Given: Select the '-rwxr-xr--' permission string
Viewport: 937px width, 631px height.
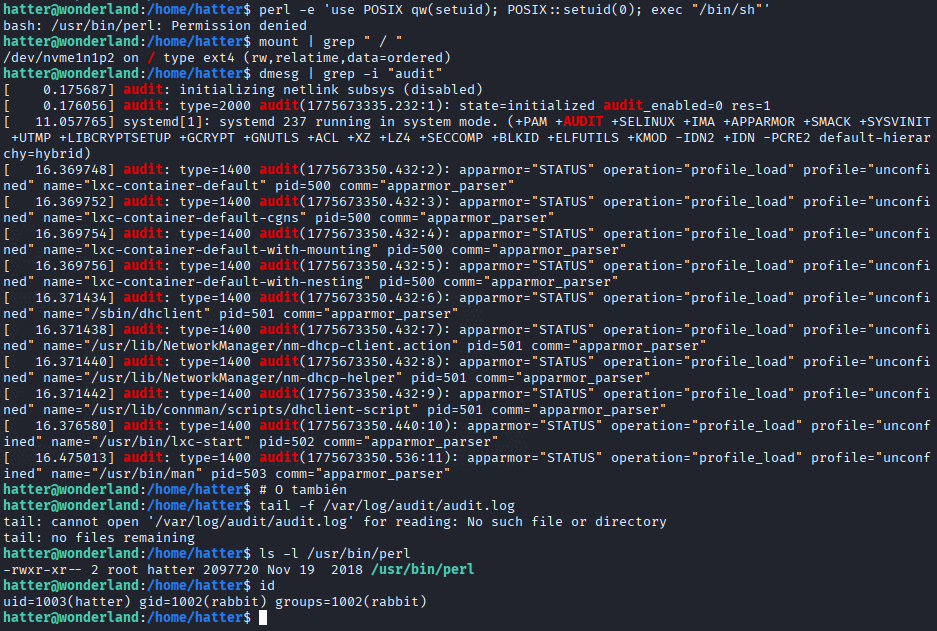Looking at the screenshot, I should (x=43, y=570).
